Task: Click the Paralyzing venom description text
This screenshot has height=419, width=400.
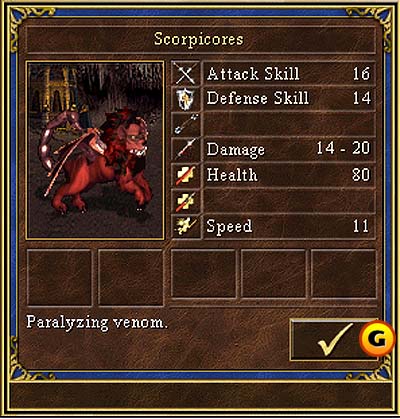Action: 97,323
